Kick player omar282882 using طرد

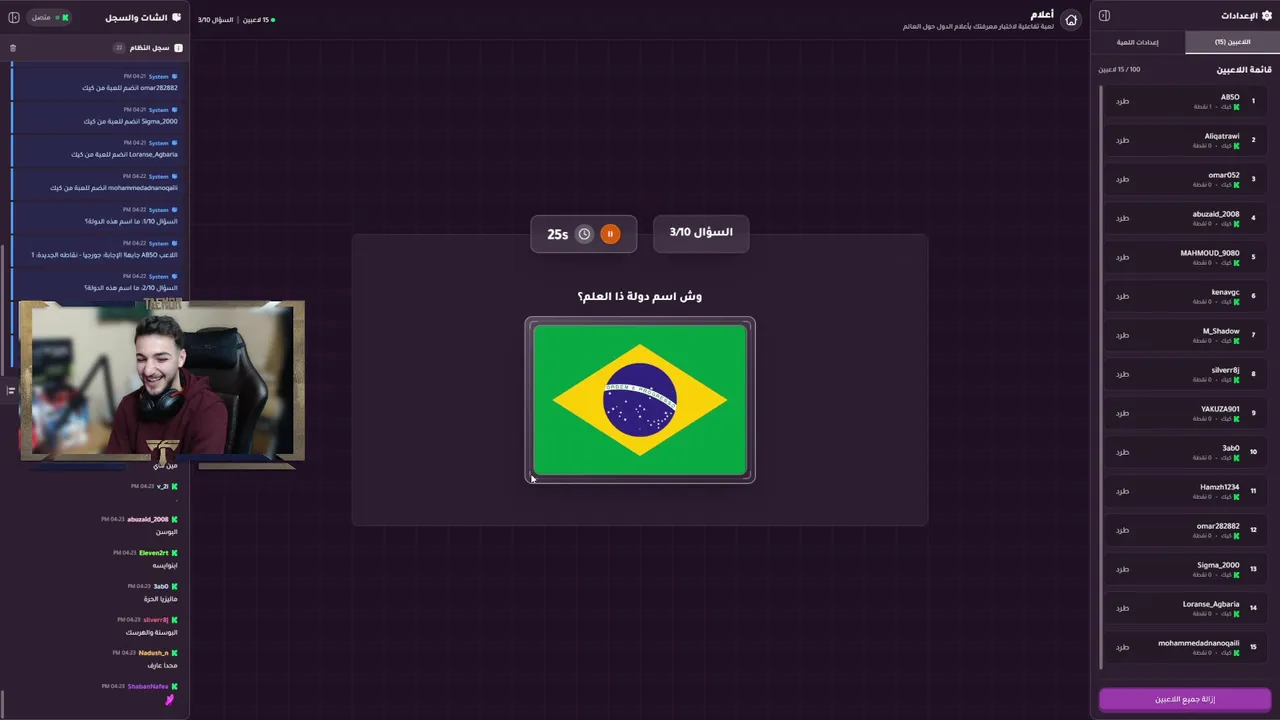pyautogui.click(x=1122, y=530)
